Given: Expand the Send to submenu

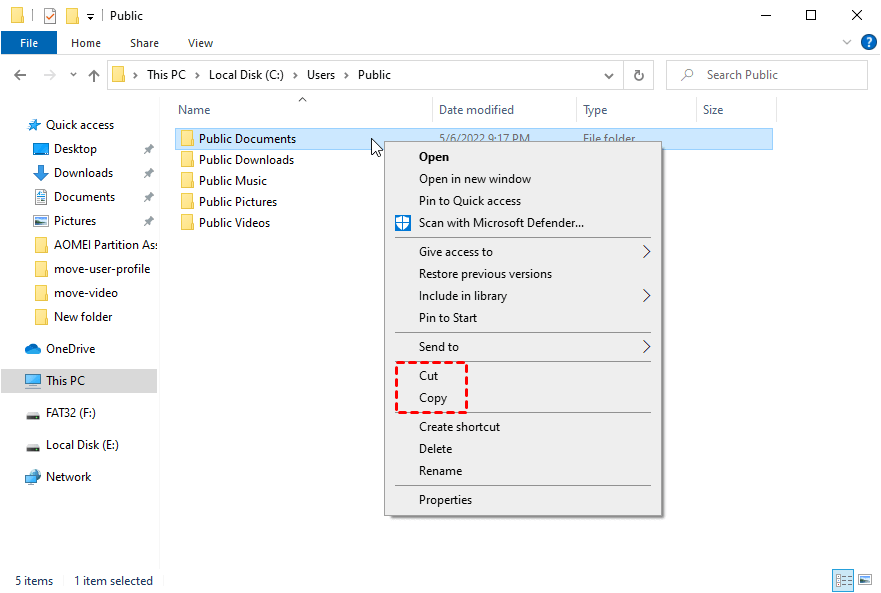Looking at the screenshot, I should (x=646, y=347).
